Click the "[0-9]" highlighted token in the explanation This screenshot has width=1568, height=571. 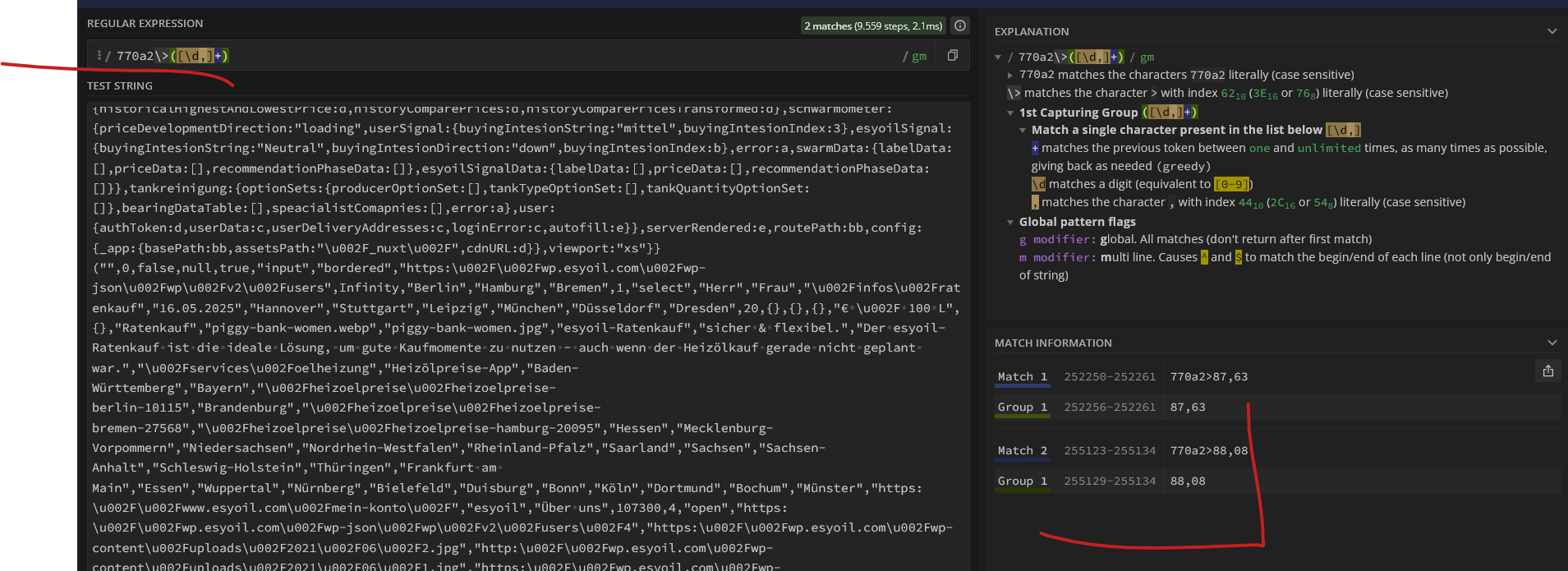point(1231,184)
